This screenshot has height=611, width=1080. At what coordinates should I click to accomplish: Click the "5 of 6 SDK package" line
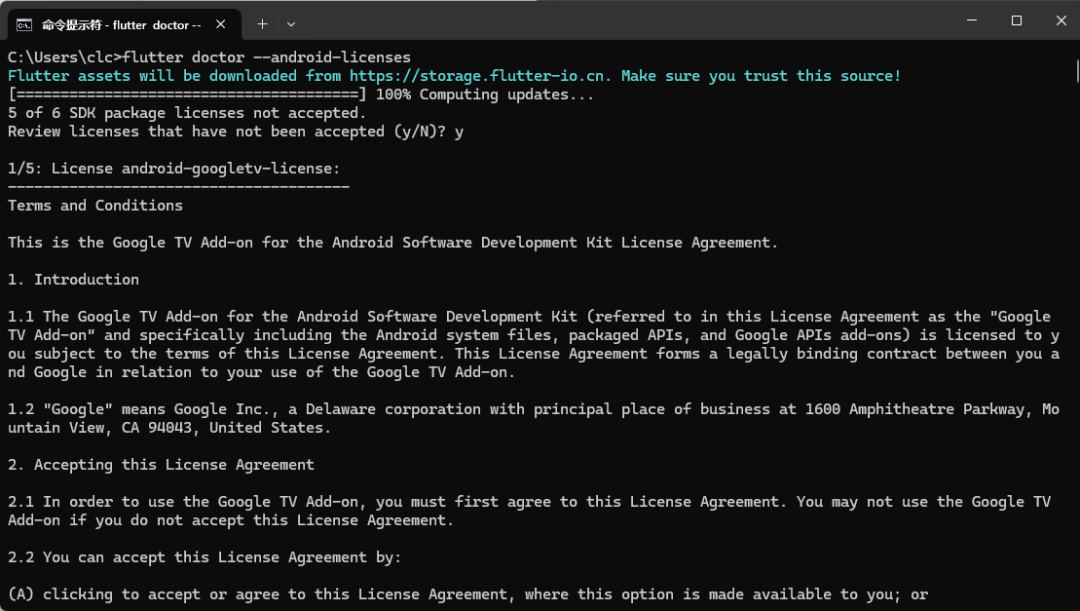187,113
